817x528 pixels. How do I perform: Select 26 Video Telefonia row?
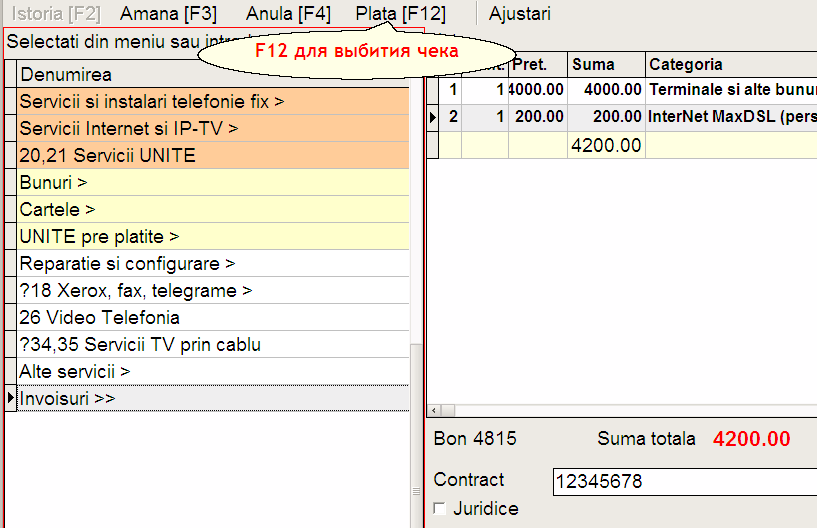[213, 318]
